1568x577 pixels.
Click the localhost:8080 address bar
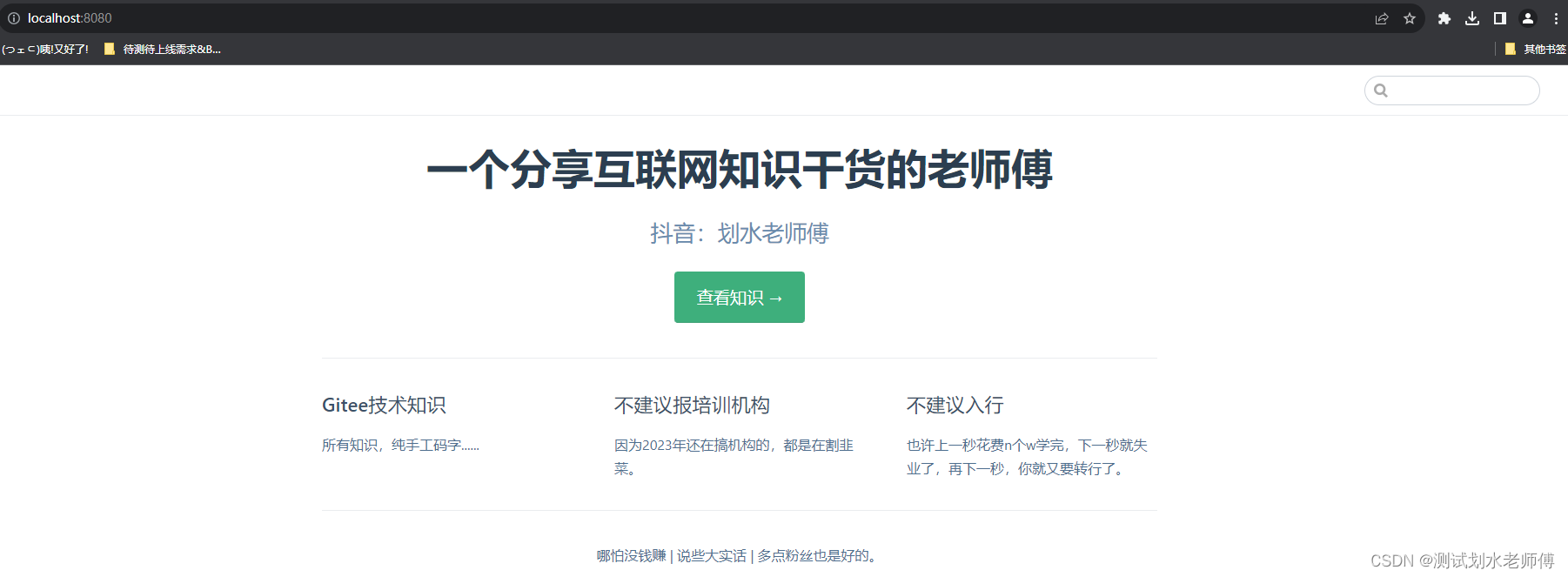696,18
